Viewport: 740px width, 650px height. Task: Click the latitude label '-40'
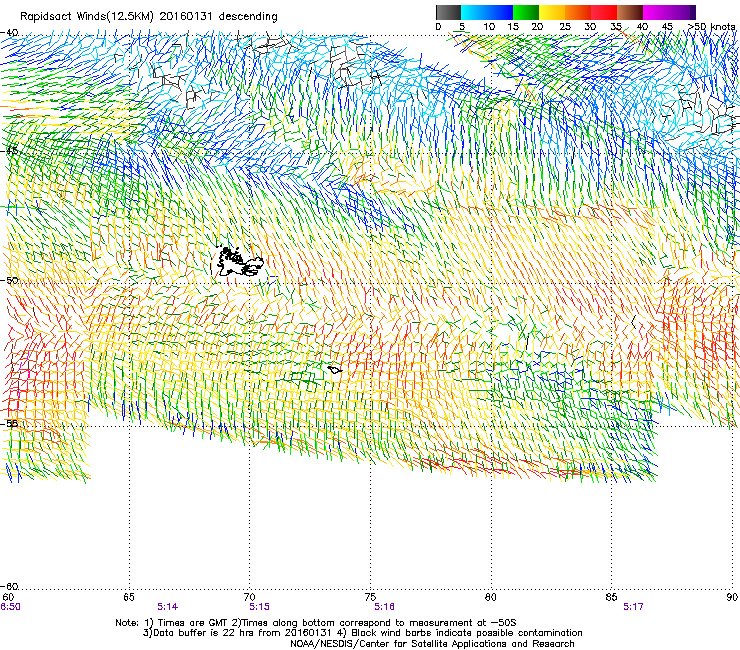[9, 33]
